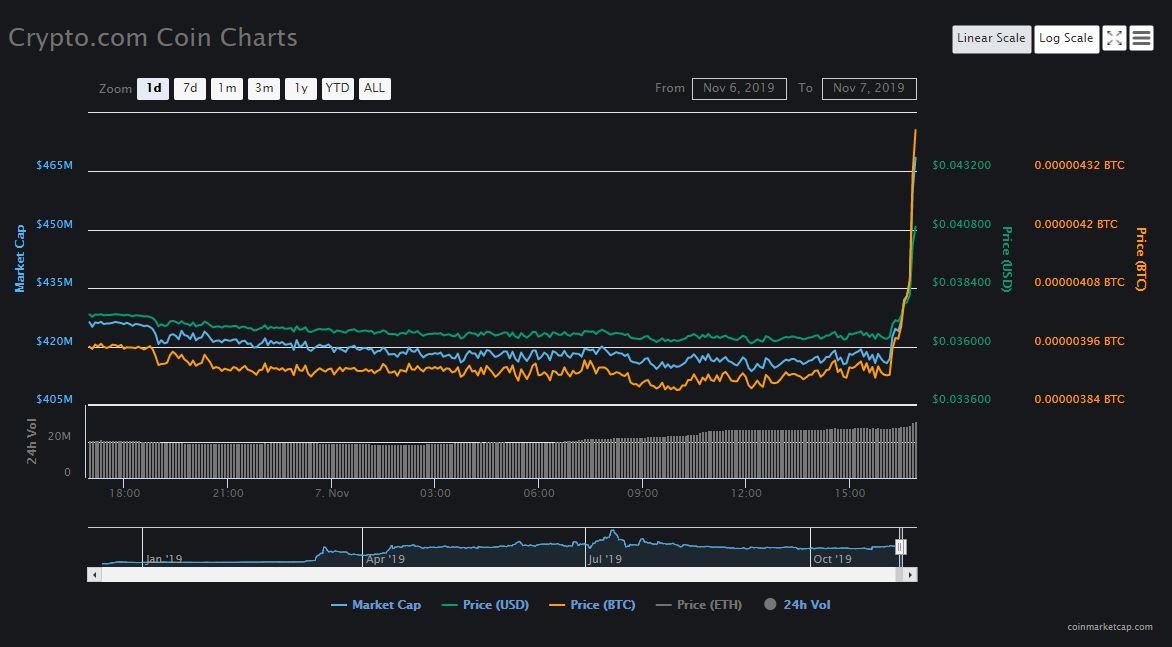Select the ALL zoom range

[x=374, y=88]
